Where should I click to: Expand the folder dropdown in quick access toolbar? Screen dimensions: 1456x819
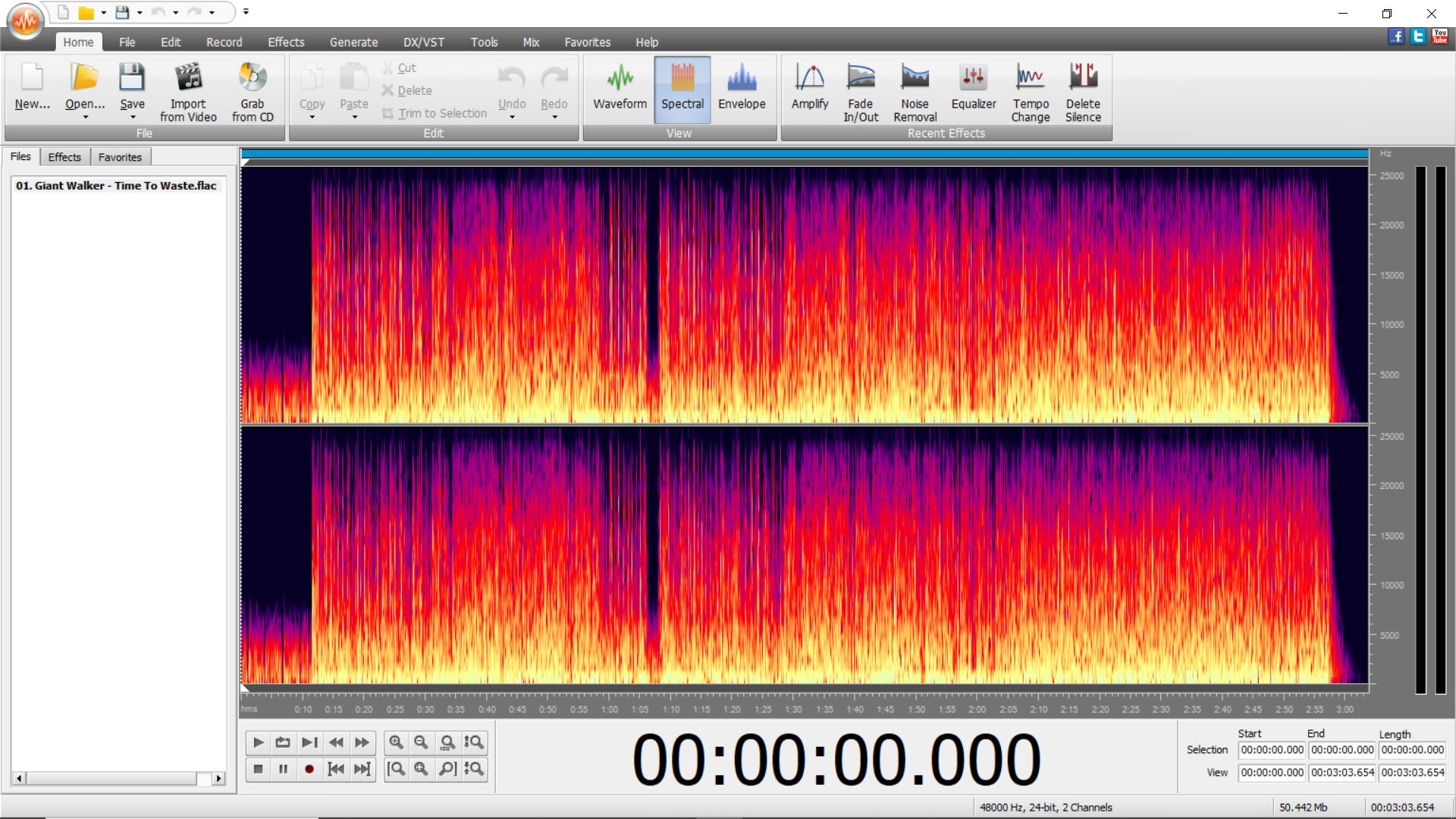104,13
